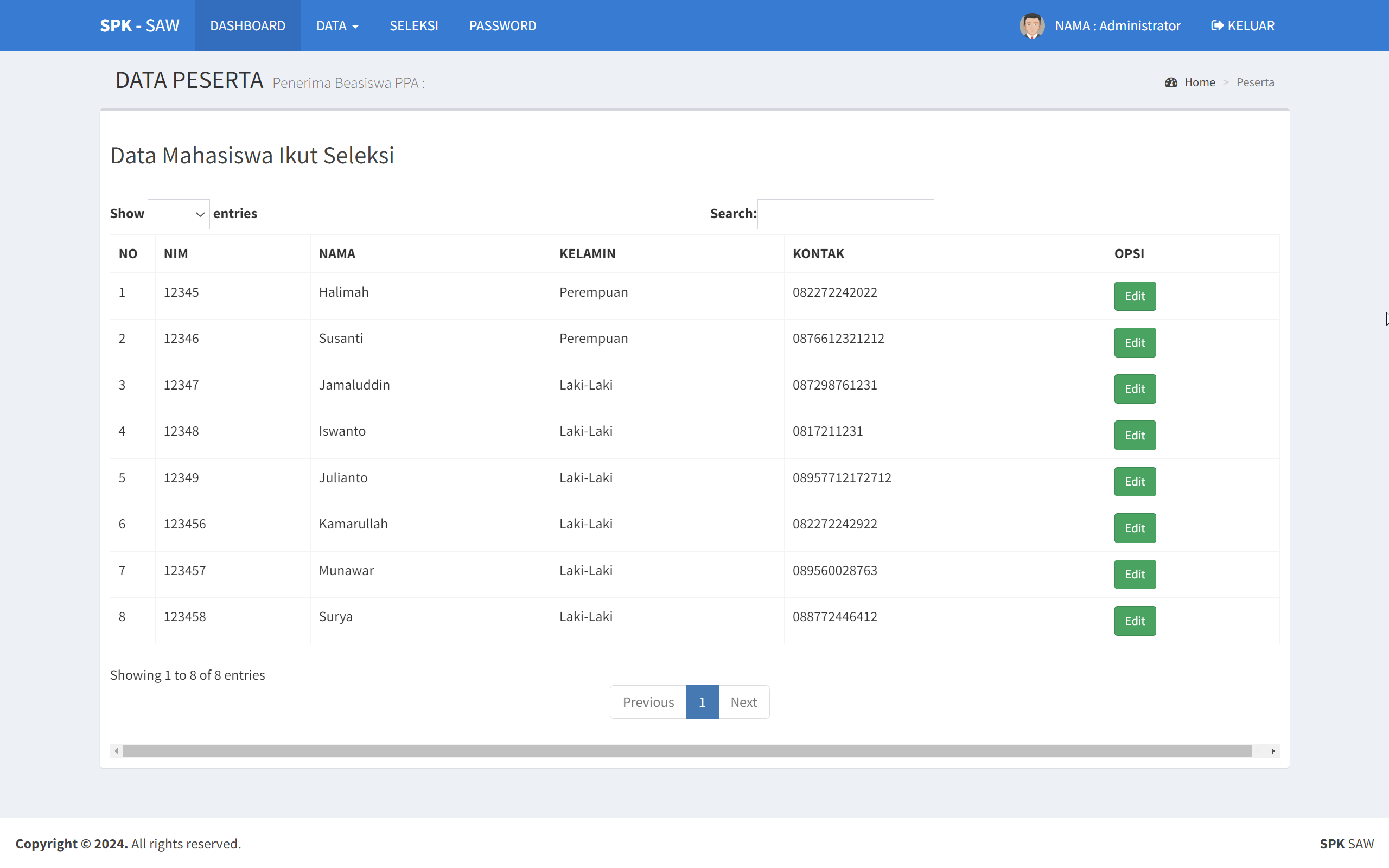Viewport: 1389px width, 868px height.
Task: Click the administrator avatar icon
Action: (1031, 25)
